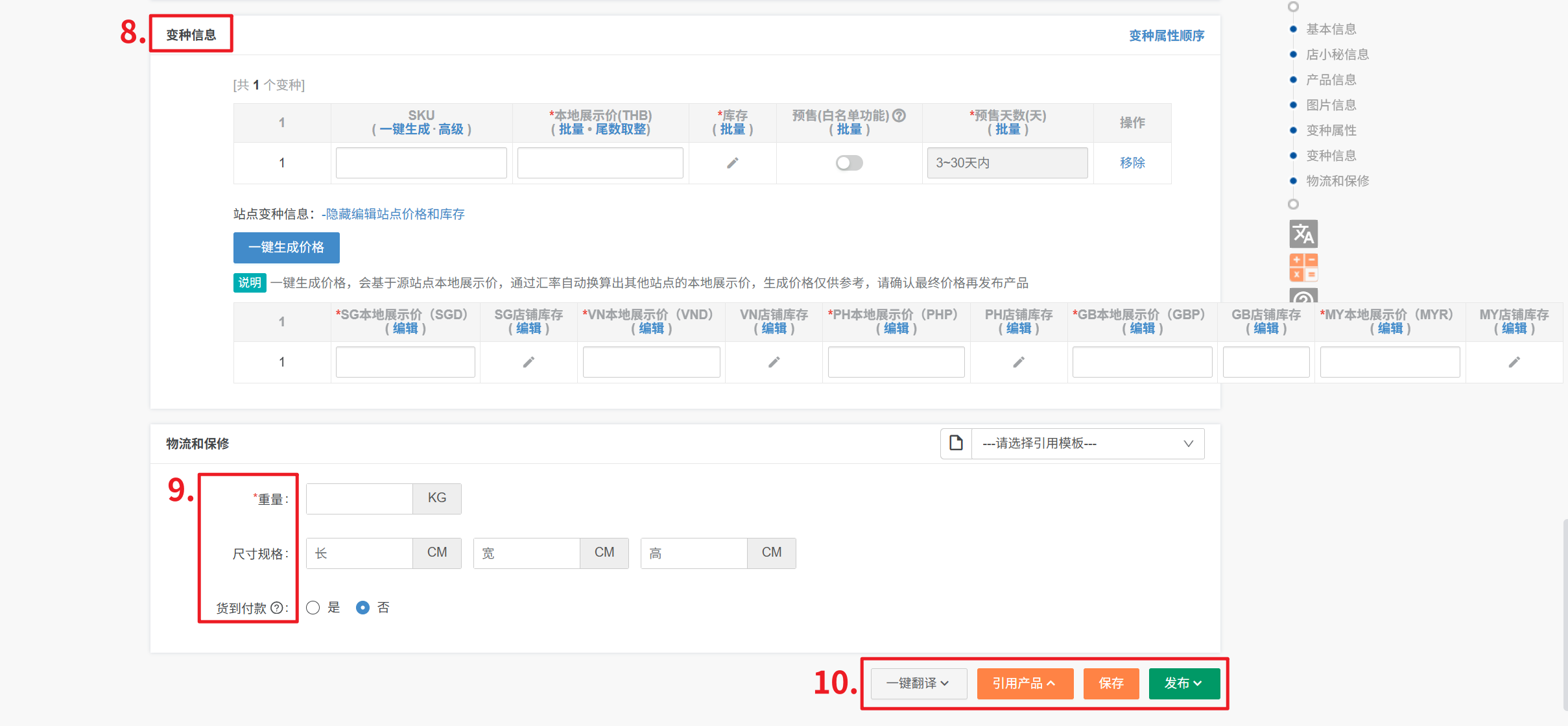
Task: Click the translate icon in right sidebar
Action: (x=1303, y=234)
